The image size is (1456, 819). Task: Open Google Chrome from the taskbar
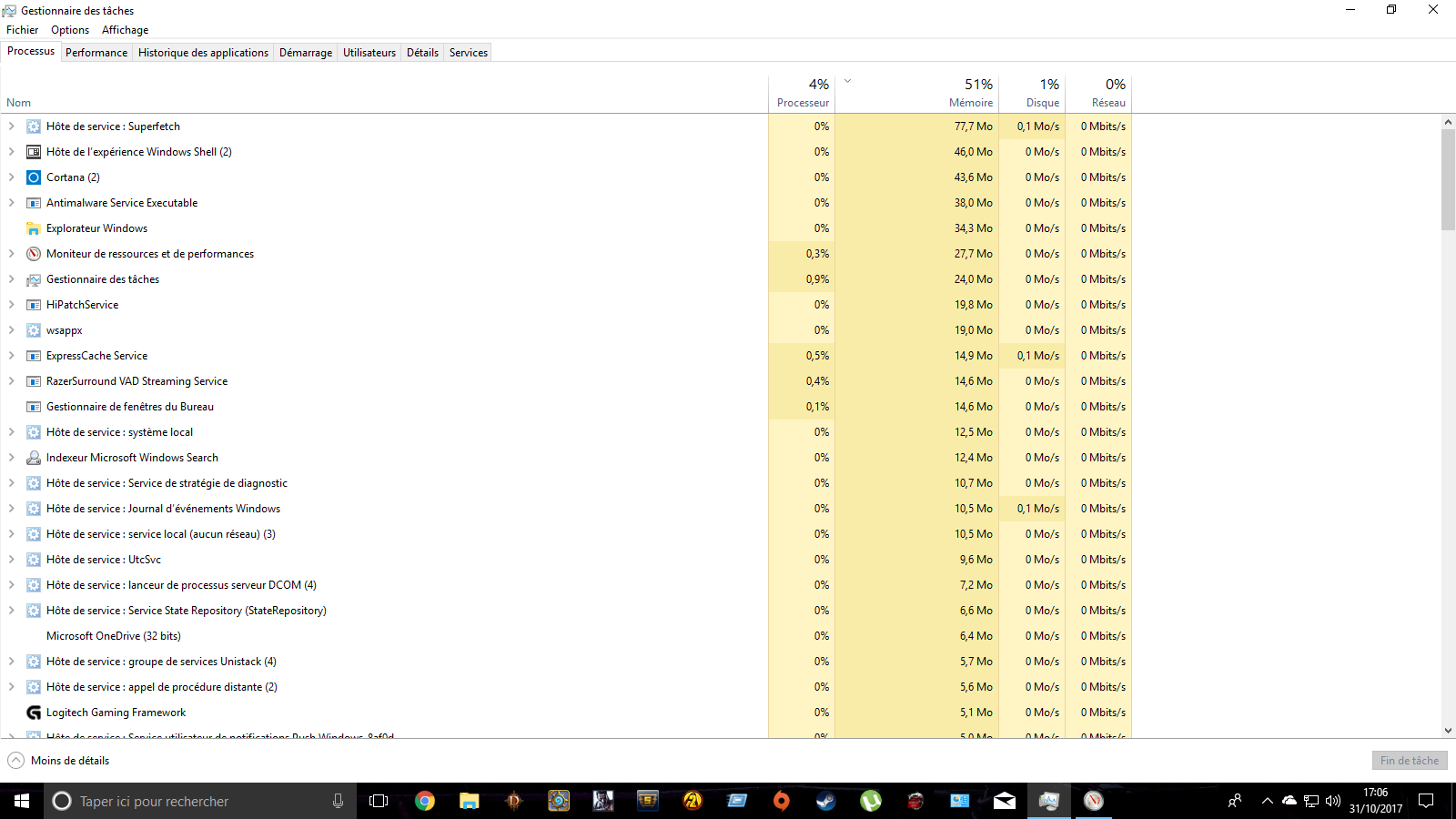tap(424, 801)
